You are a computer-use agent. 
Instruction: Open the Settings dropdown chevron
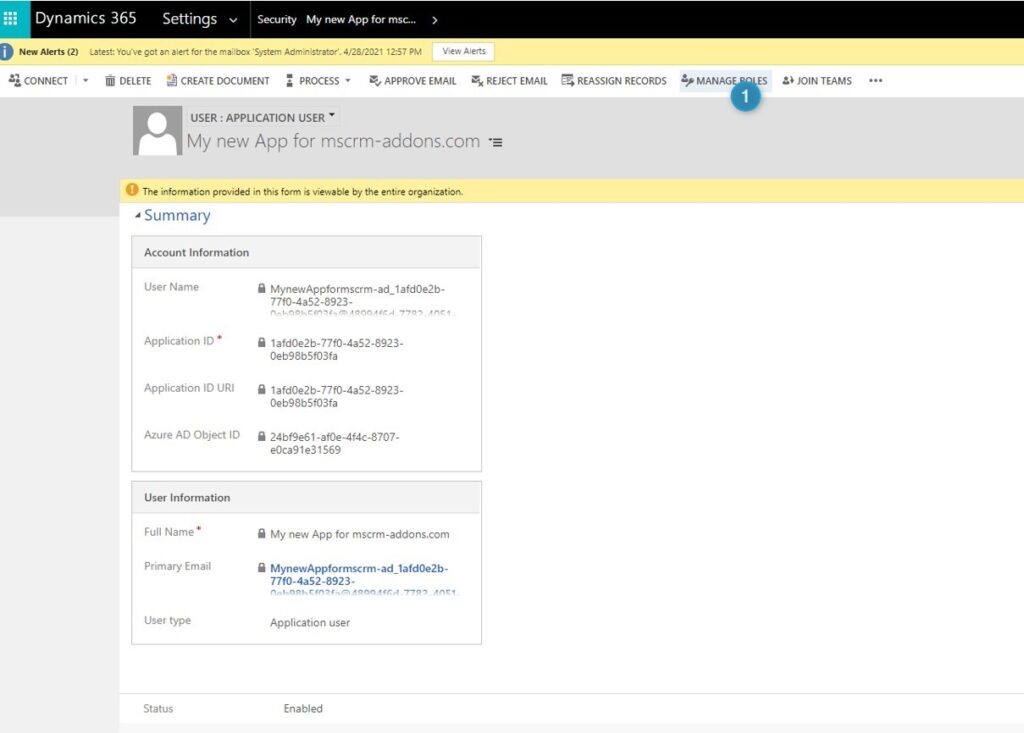tap(232, 19)
